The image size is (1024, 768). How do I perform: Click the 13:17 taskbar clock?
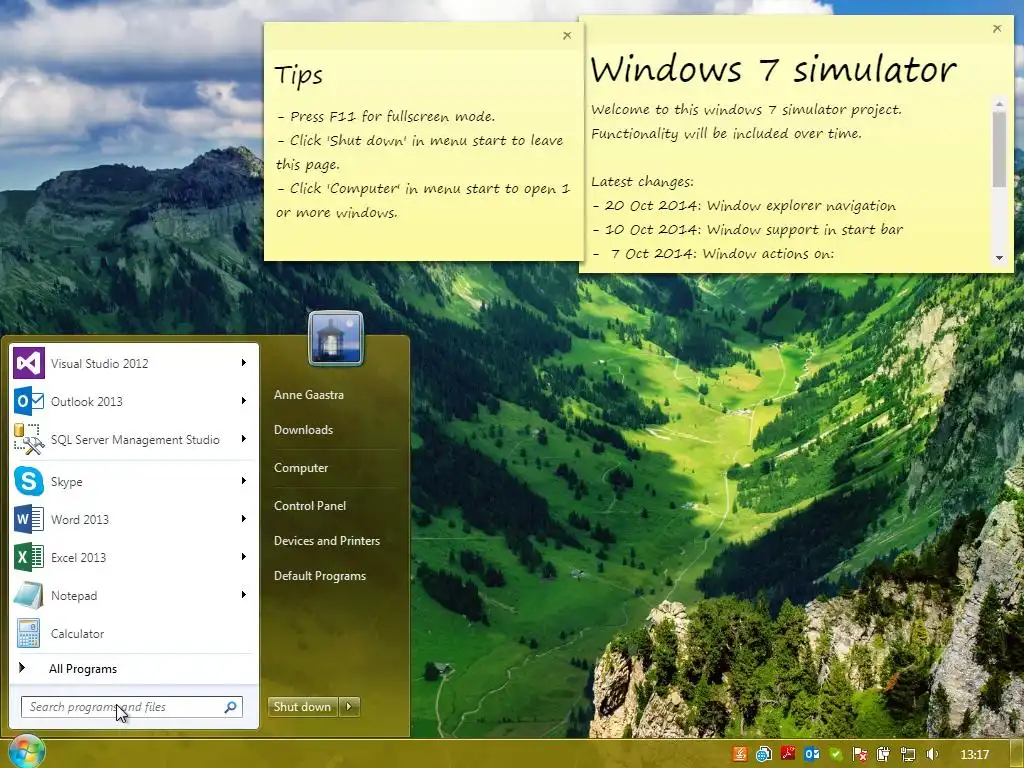point(974,754)
